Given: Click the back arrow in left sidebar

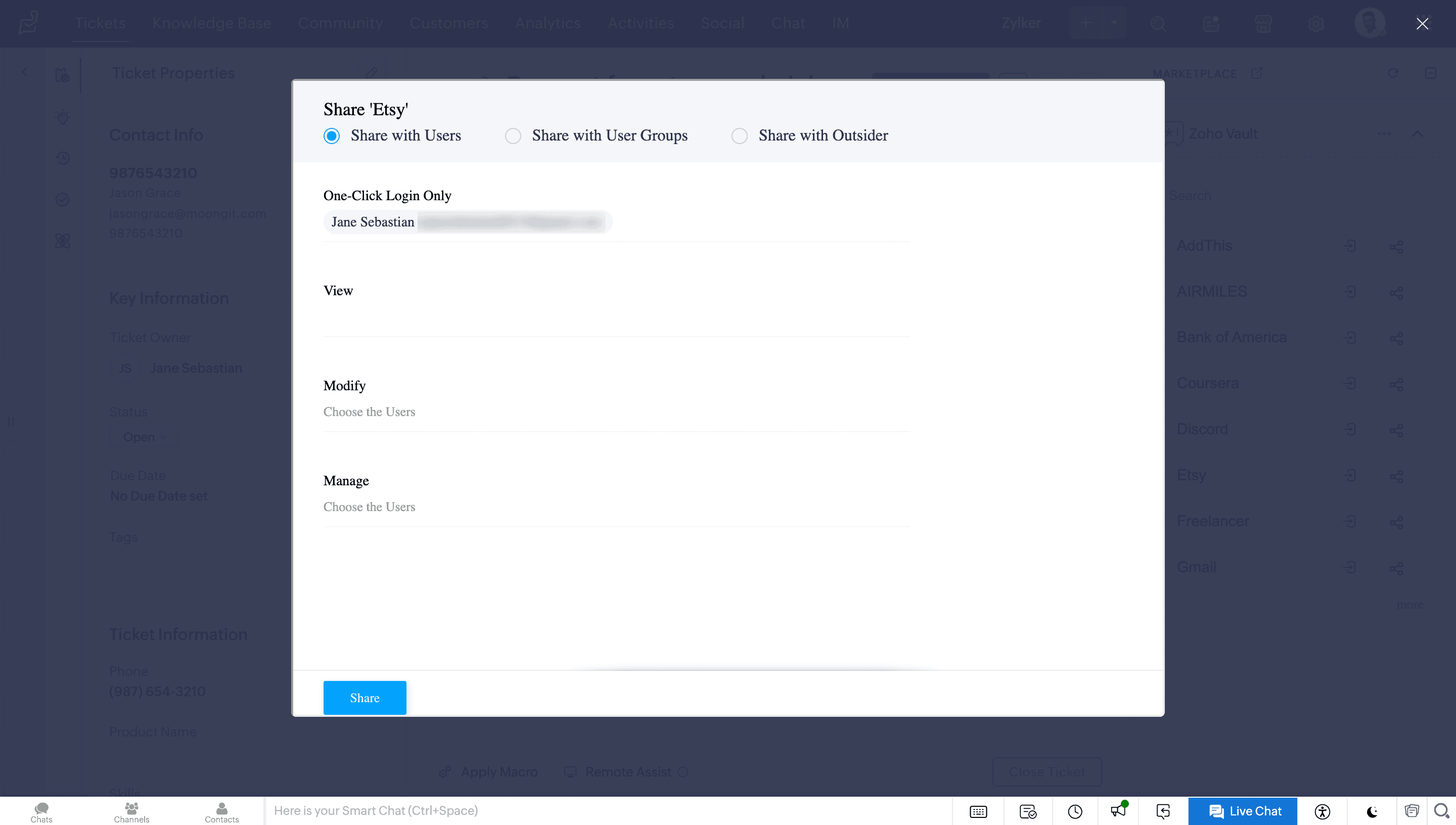Looking at the screenshot, I should pyautogui.click(x=24, y=72).
